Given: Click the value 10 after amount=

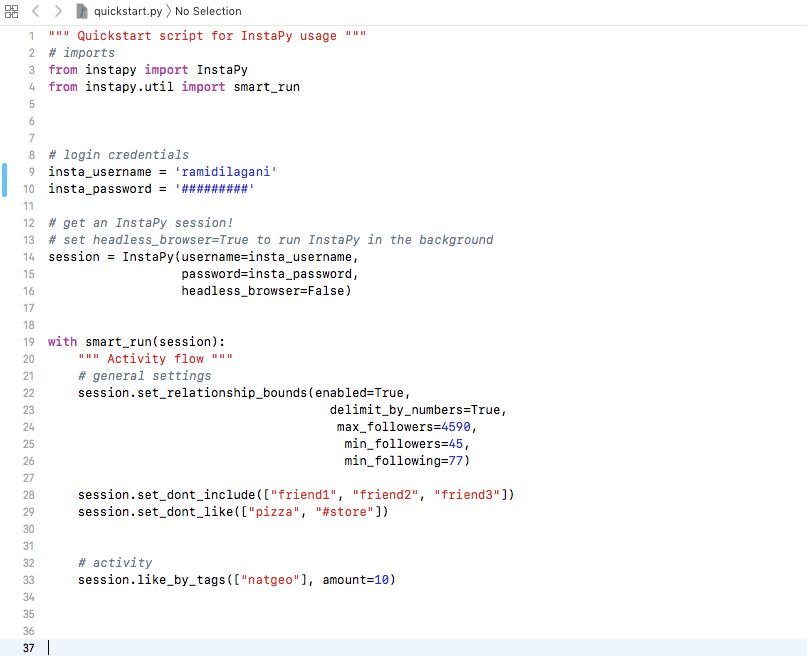Looking at the screenshot, I should point(381,580).
